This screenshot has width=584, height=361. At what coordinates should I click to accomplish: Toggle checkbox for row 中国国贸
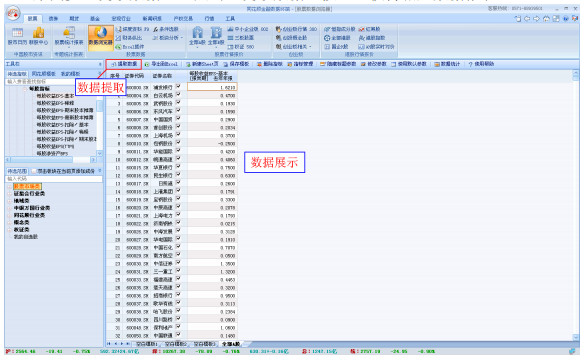(178, 118)
